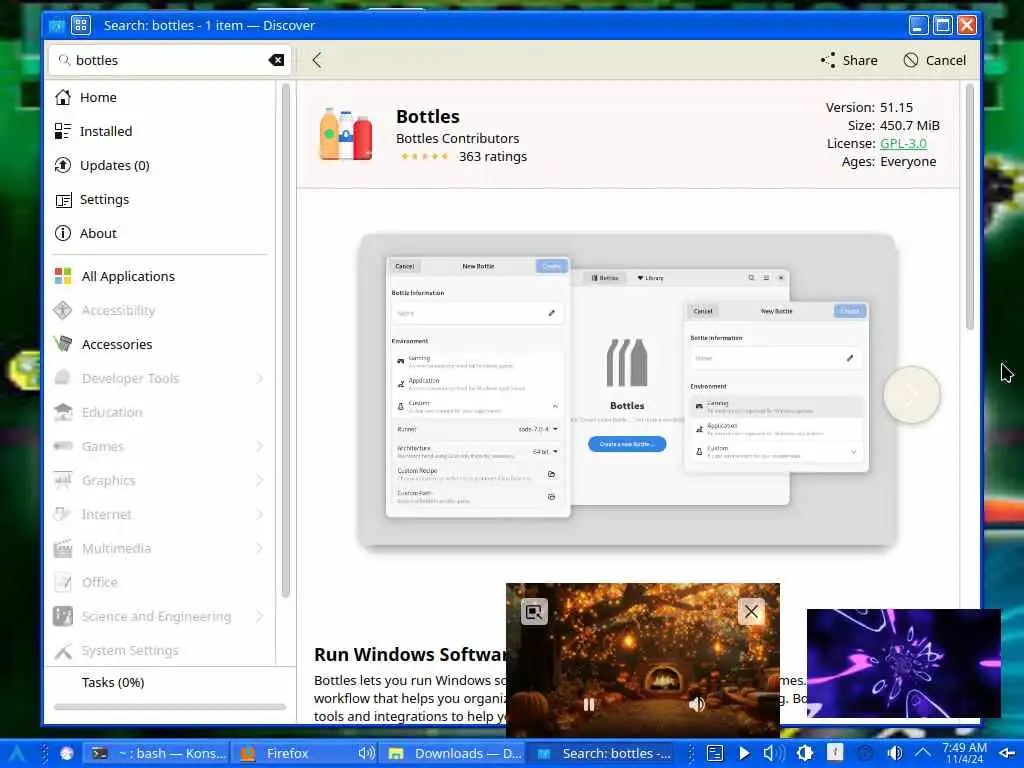Open brightness tray icon

click(805, 754)
